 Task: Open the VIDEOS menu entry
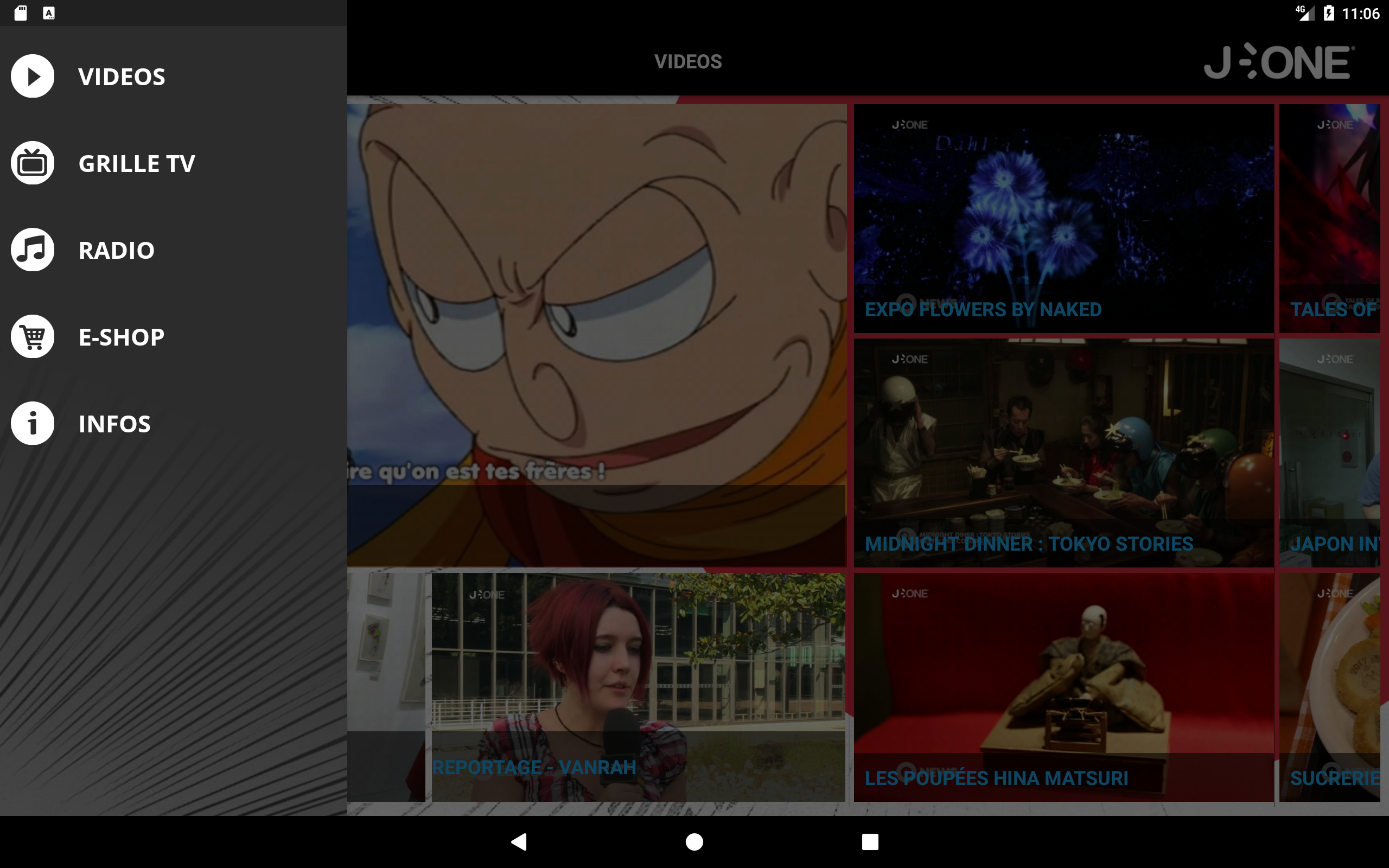pyautogui.click(x=173, y=76)
